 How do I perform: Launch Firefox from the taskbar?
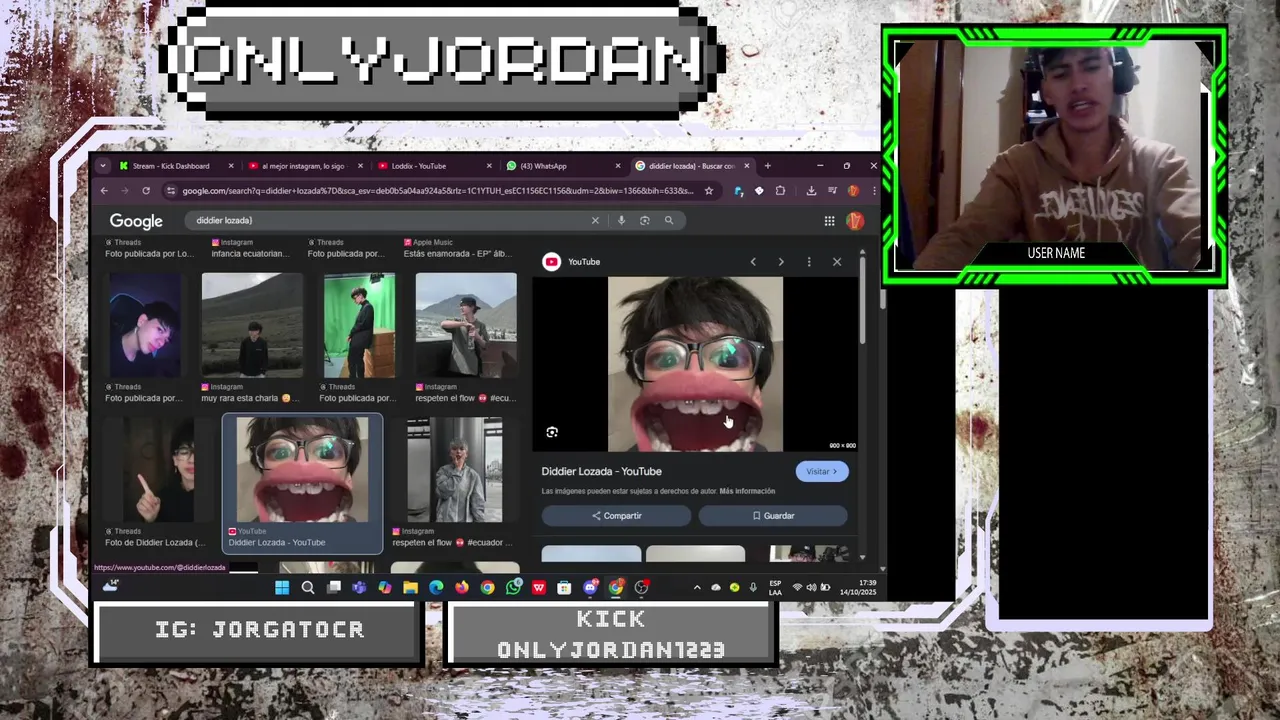[x=461, y=588]
